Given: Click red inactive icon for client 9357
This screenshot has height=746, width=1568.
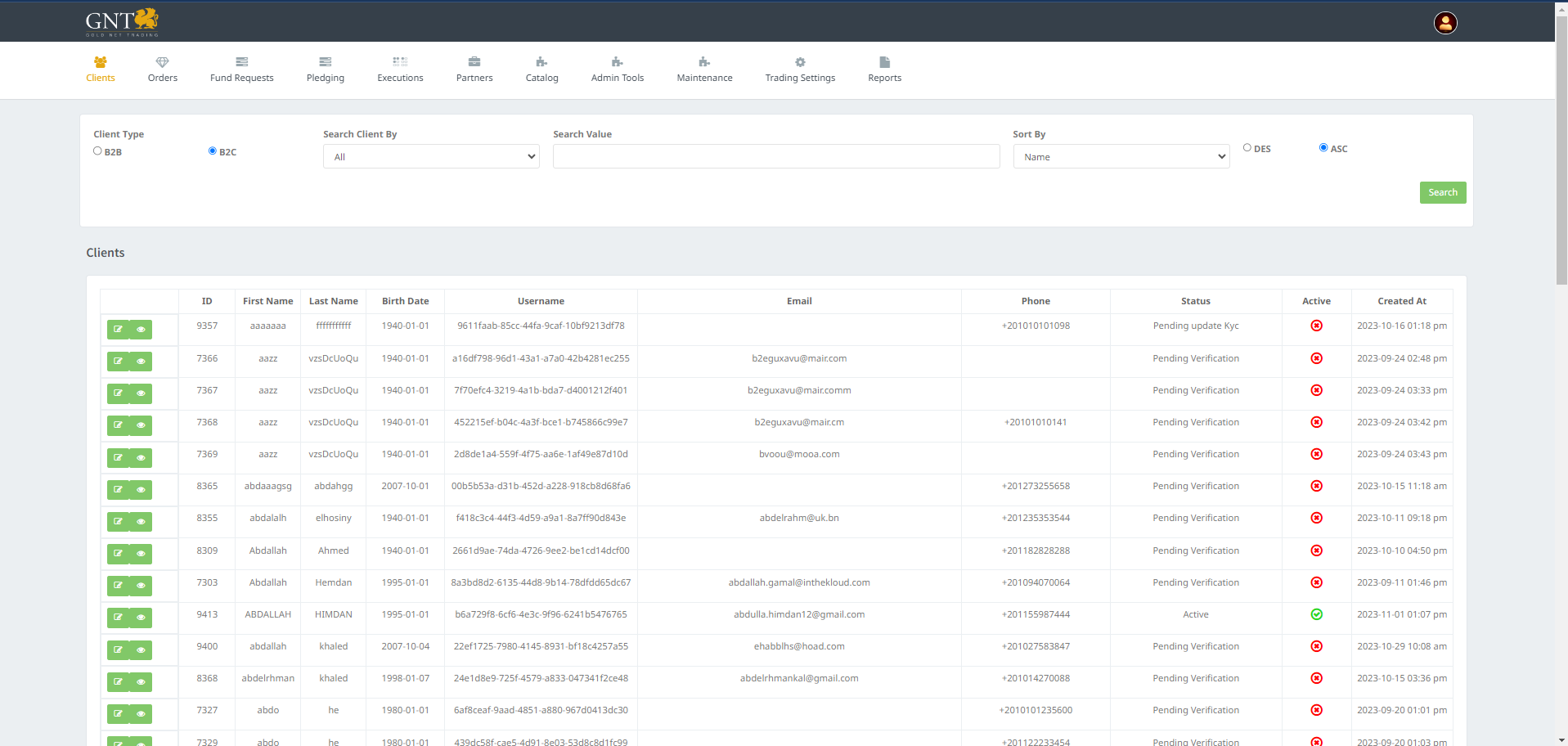Looking at the screenshot, I should [1316, 326].
